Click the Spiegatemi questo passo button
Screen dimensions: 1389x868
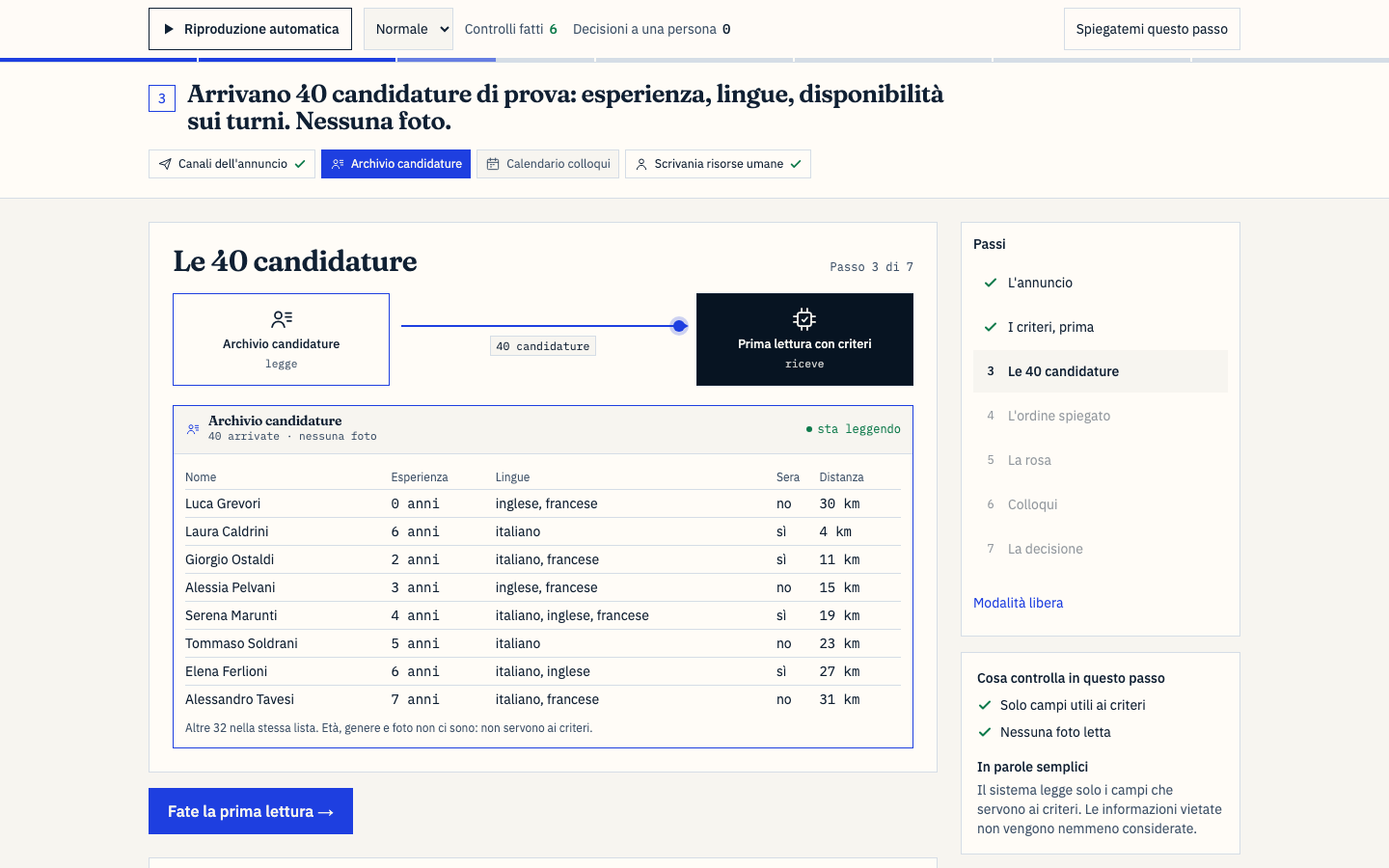(1152, 29)
